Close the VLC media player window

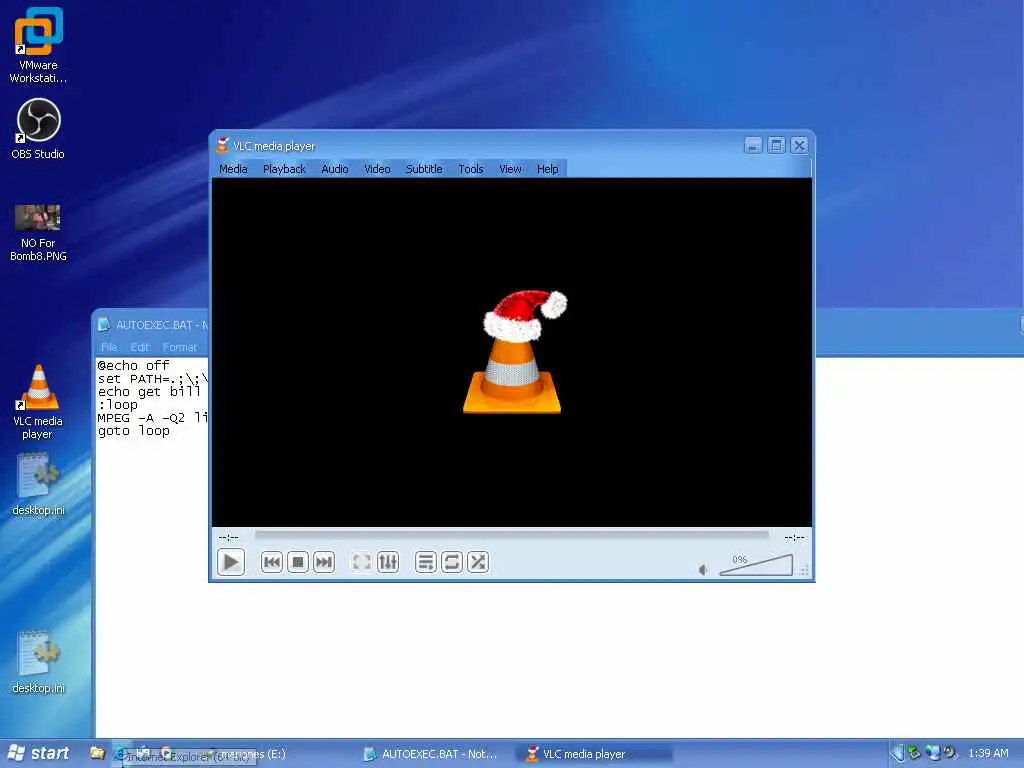pyautogui.click(x=799, y=145)
